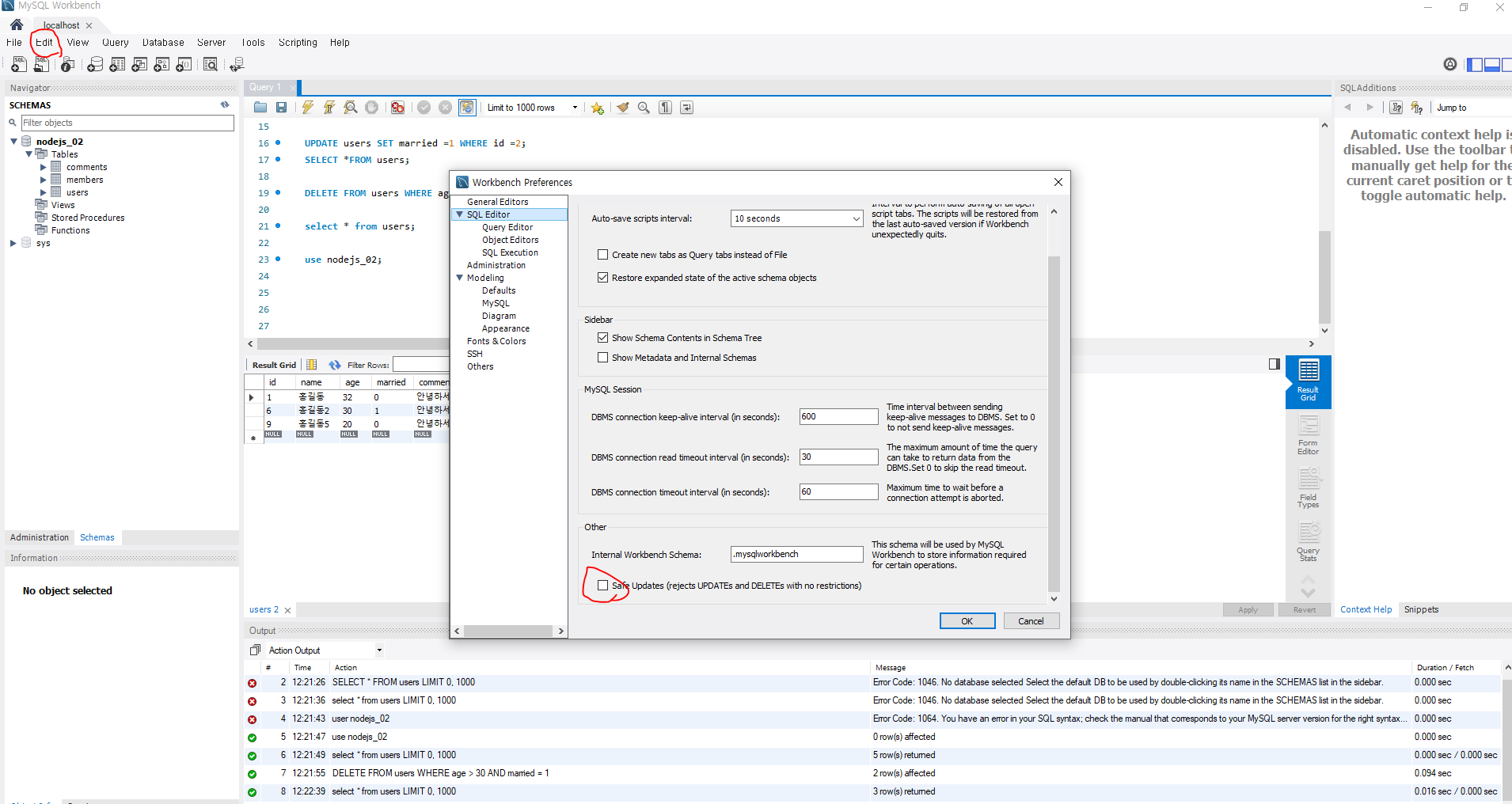
Task: Refresh the result grid icon
Action: [335, 365]
